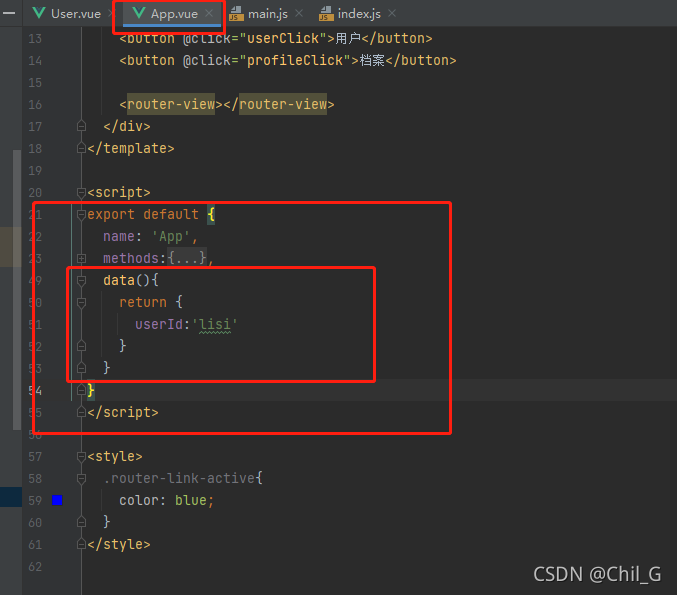Click the return keyword on line 50
The height and width of the screenshot is (595, 677).
point(143,302)
